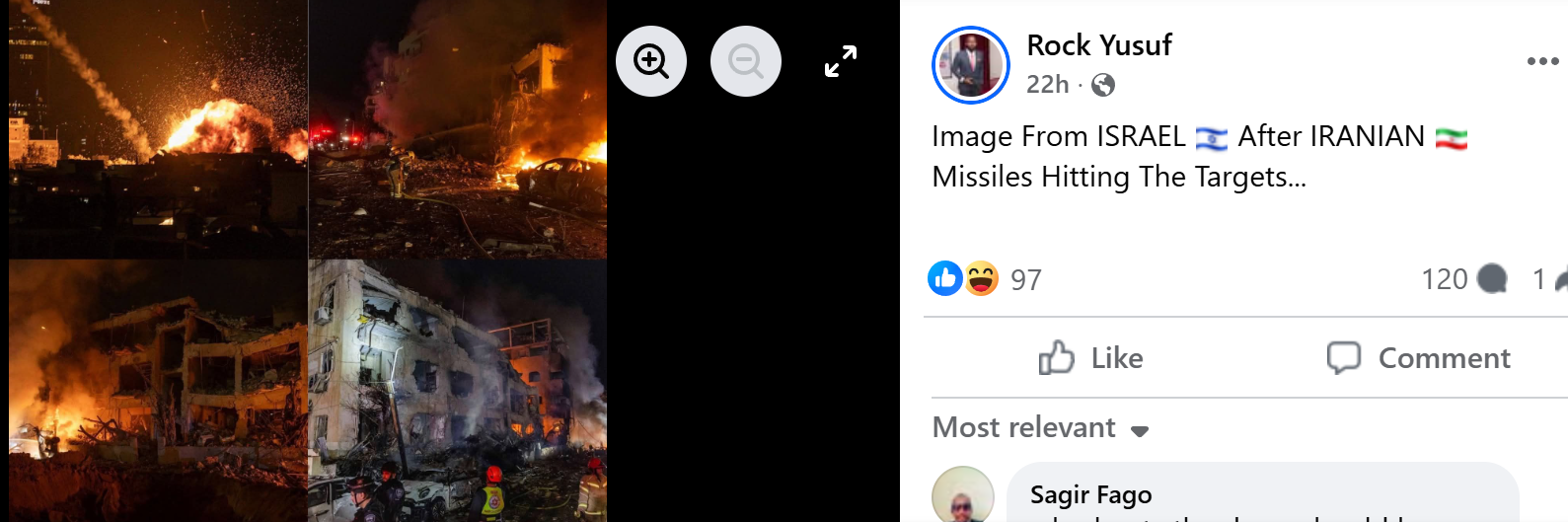Select the missile explosion top-left photo
This screenshot has height=522, width=1568.
coord(158,129)
